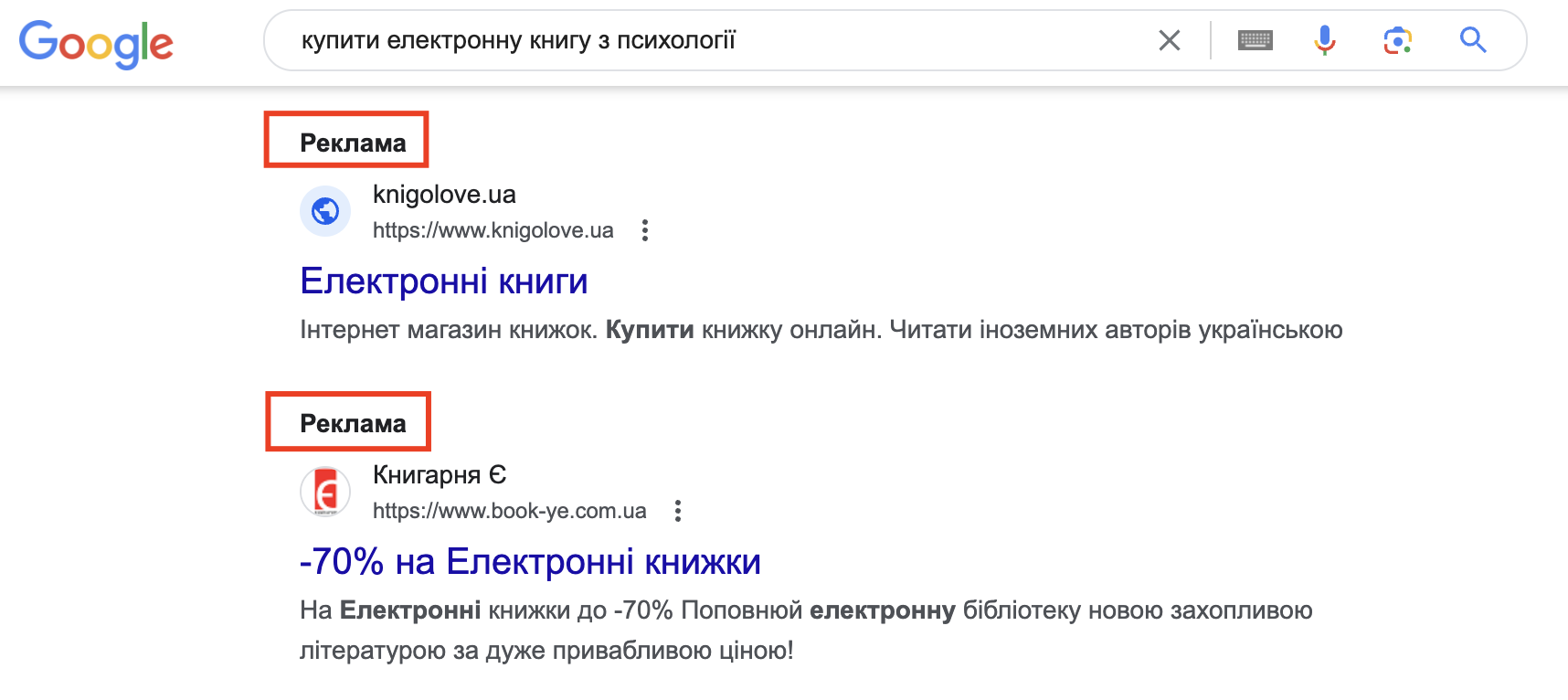The width and height of the screenshot is (1568, 700).
Task: Open Google Lens image search
Action: click(1398, 40)
